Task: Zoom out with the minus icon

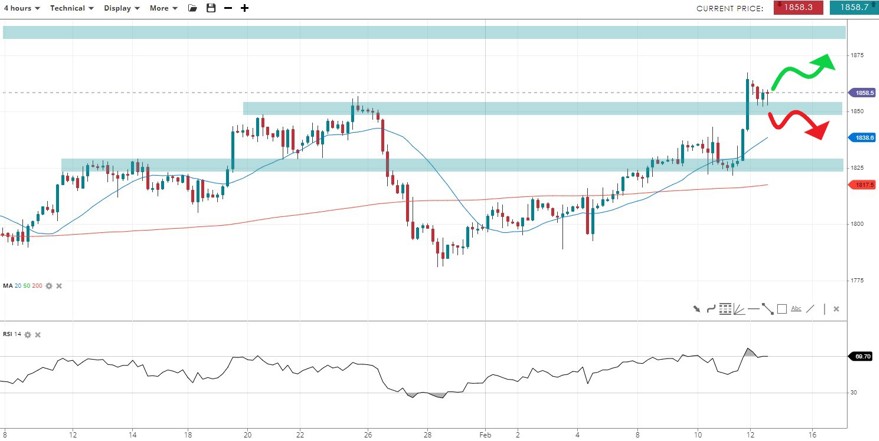Action: (x=228, y=7)
